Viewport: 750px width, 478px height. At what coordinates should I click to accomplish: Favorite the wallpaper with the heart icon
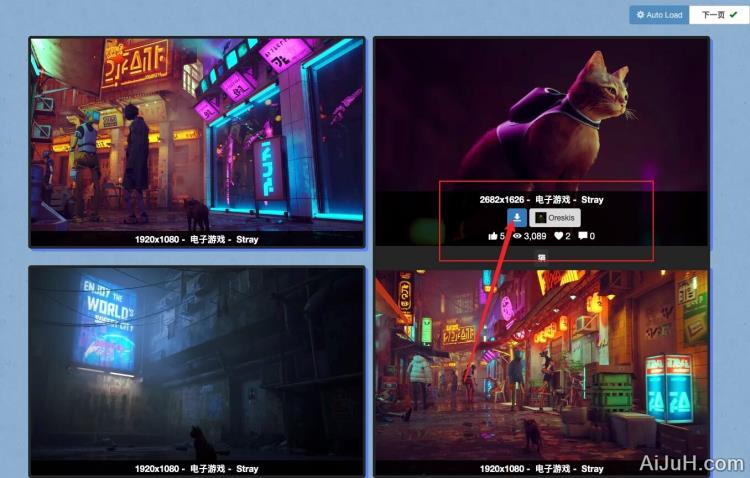click(x=559, y=236)
